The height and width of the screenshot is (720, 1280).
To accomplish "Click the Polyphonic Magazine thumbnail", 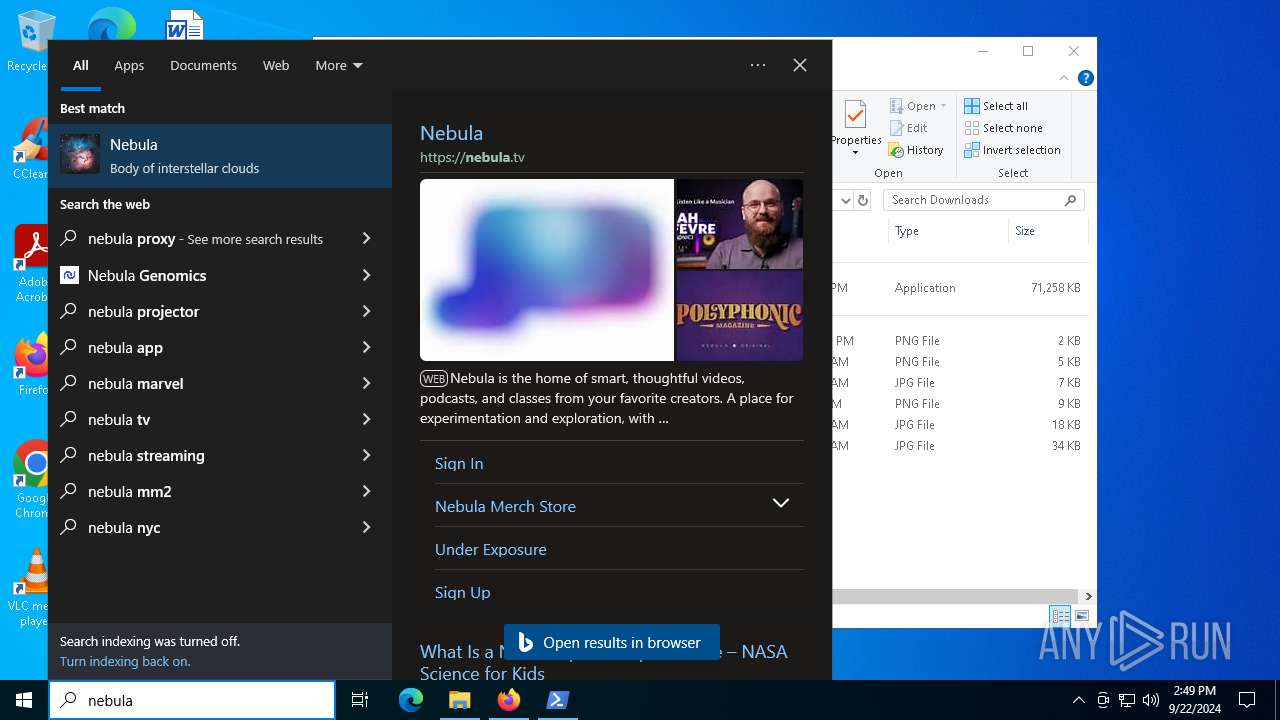I will click(x=740, y=316).
